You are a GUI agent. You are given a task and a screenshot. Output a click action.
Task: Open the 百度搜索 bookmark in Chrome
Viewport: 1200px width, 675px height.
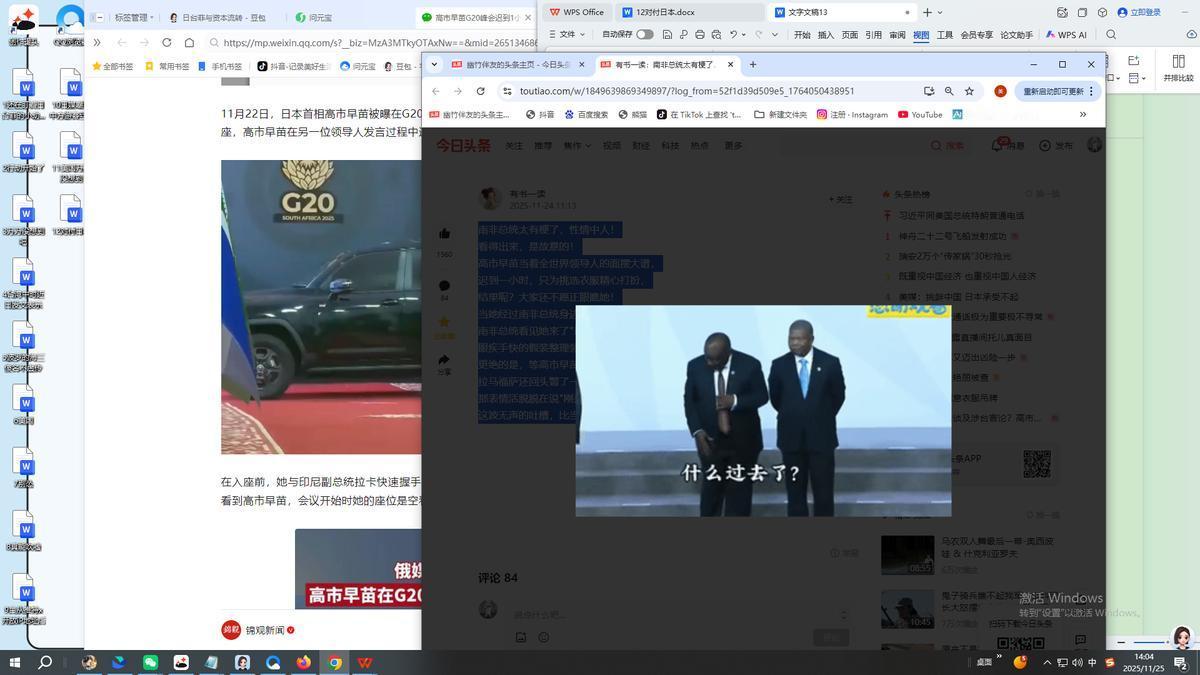click(585, 115)
